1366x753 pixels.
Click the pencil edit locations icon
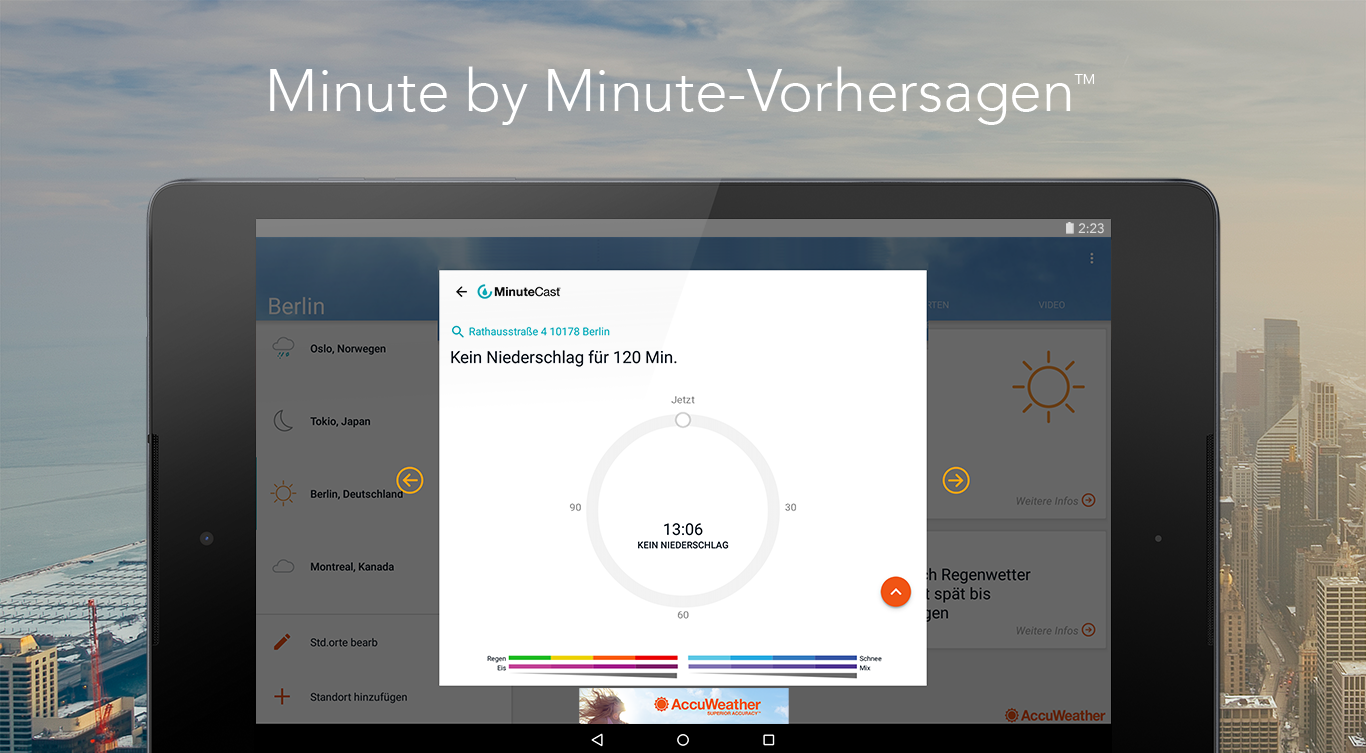[x=282, y=642]
